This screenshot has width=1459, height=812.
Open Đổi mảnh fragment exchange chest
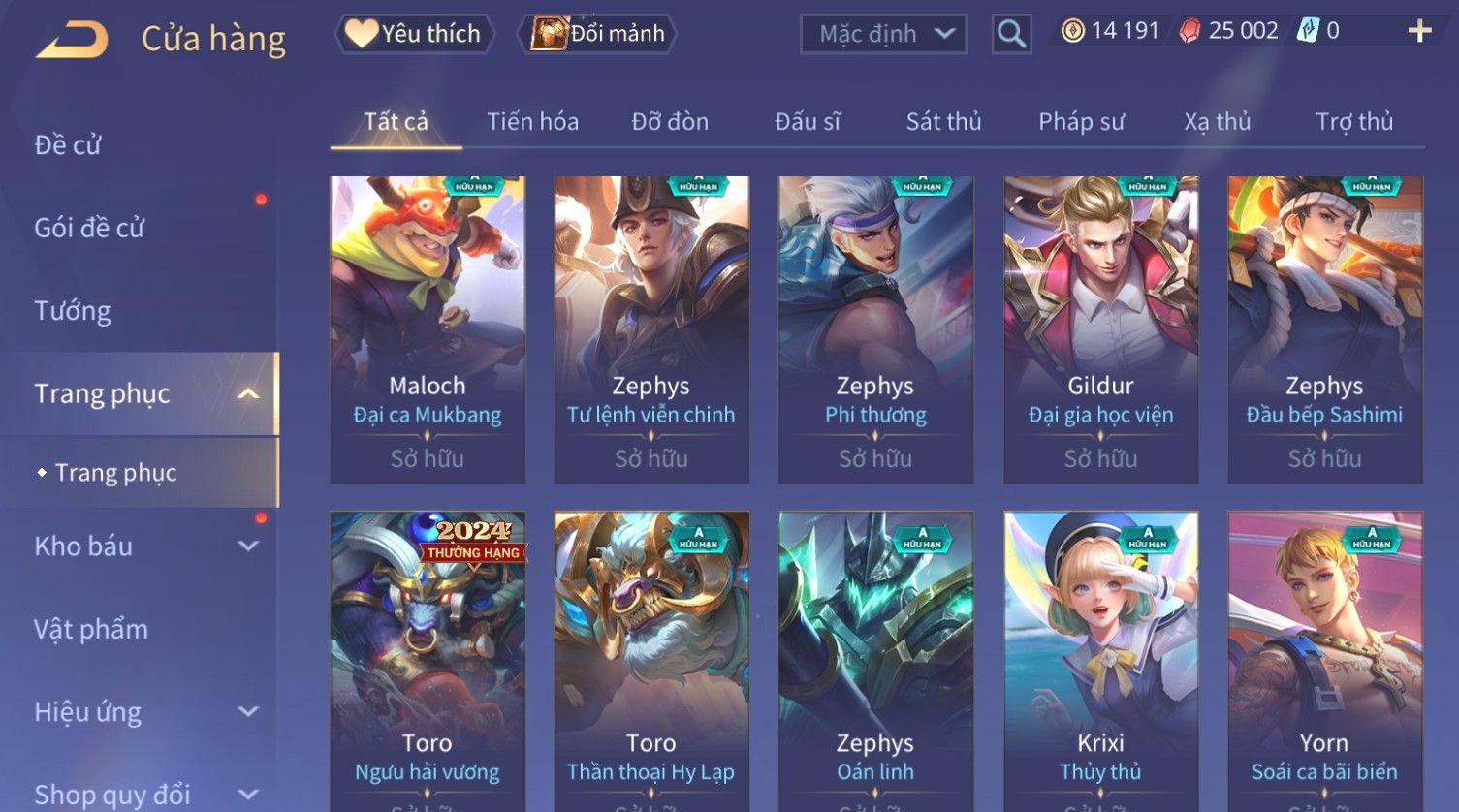click(x=597, y=34)
